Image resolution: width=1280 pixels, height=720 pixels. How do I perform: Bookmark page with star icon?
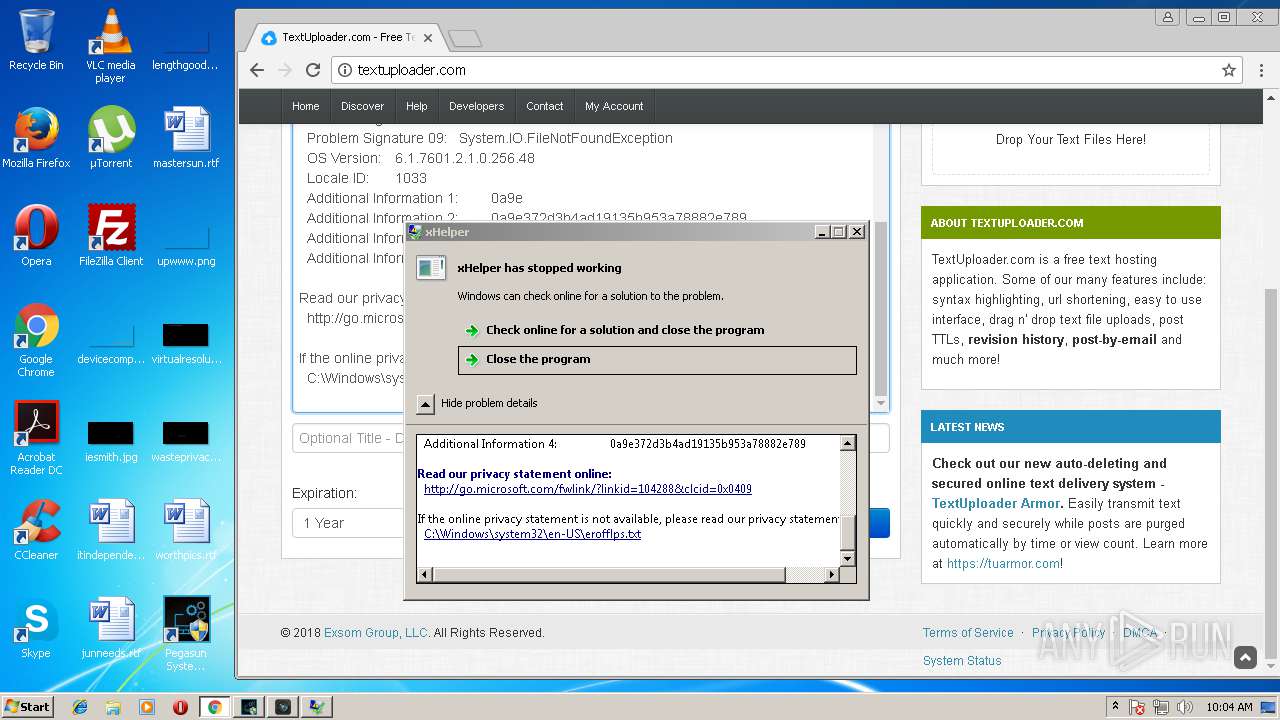pos(1228,70)
